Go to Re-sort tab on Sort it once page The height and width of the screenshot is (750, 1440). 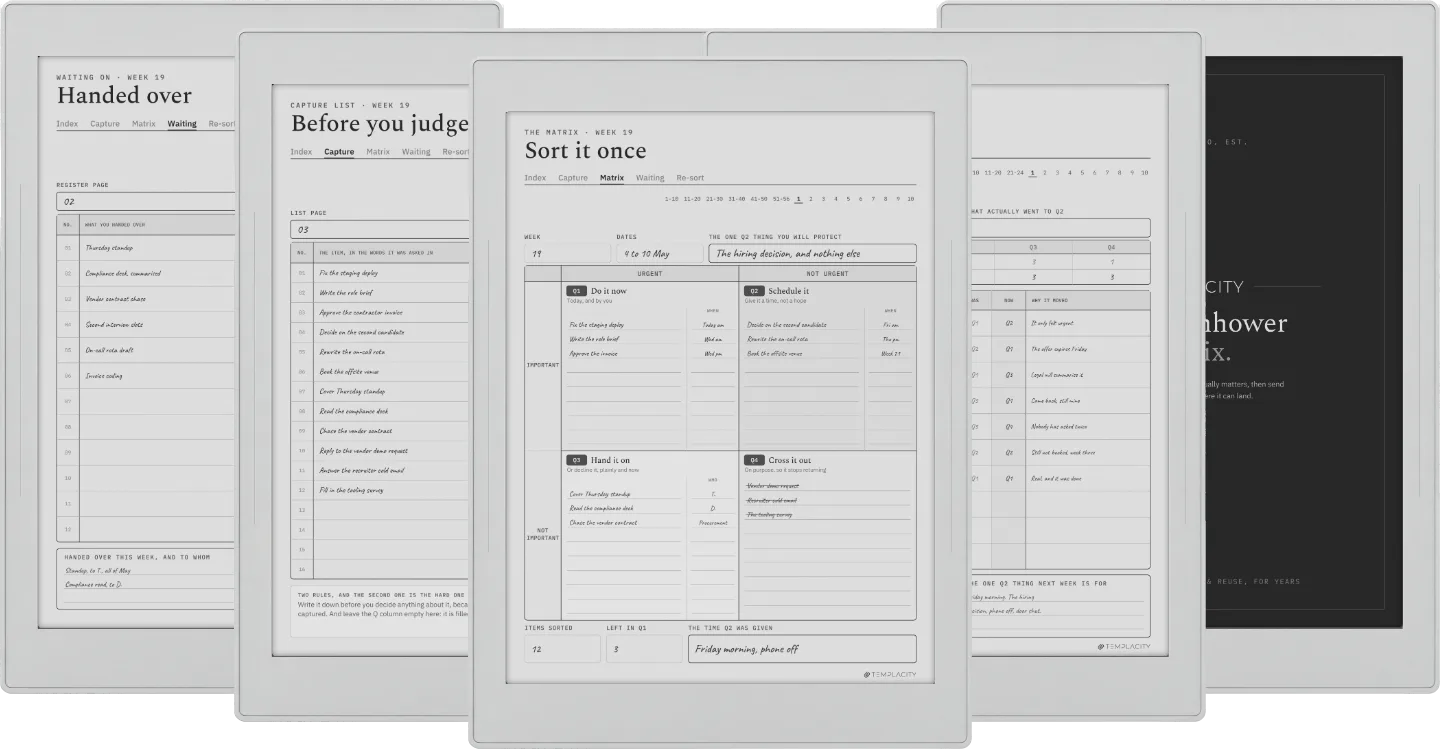pyautogui.click(x=690, y=178)
